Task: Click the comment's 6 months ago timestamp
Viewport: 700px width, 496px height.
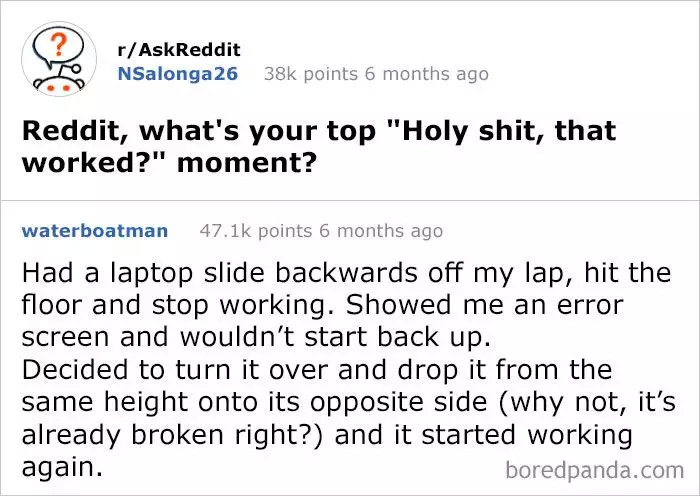Action: [x=380, y=231]
